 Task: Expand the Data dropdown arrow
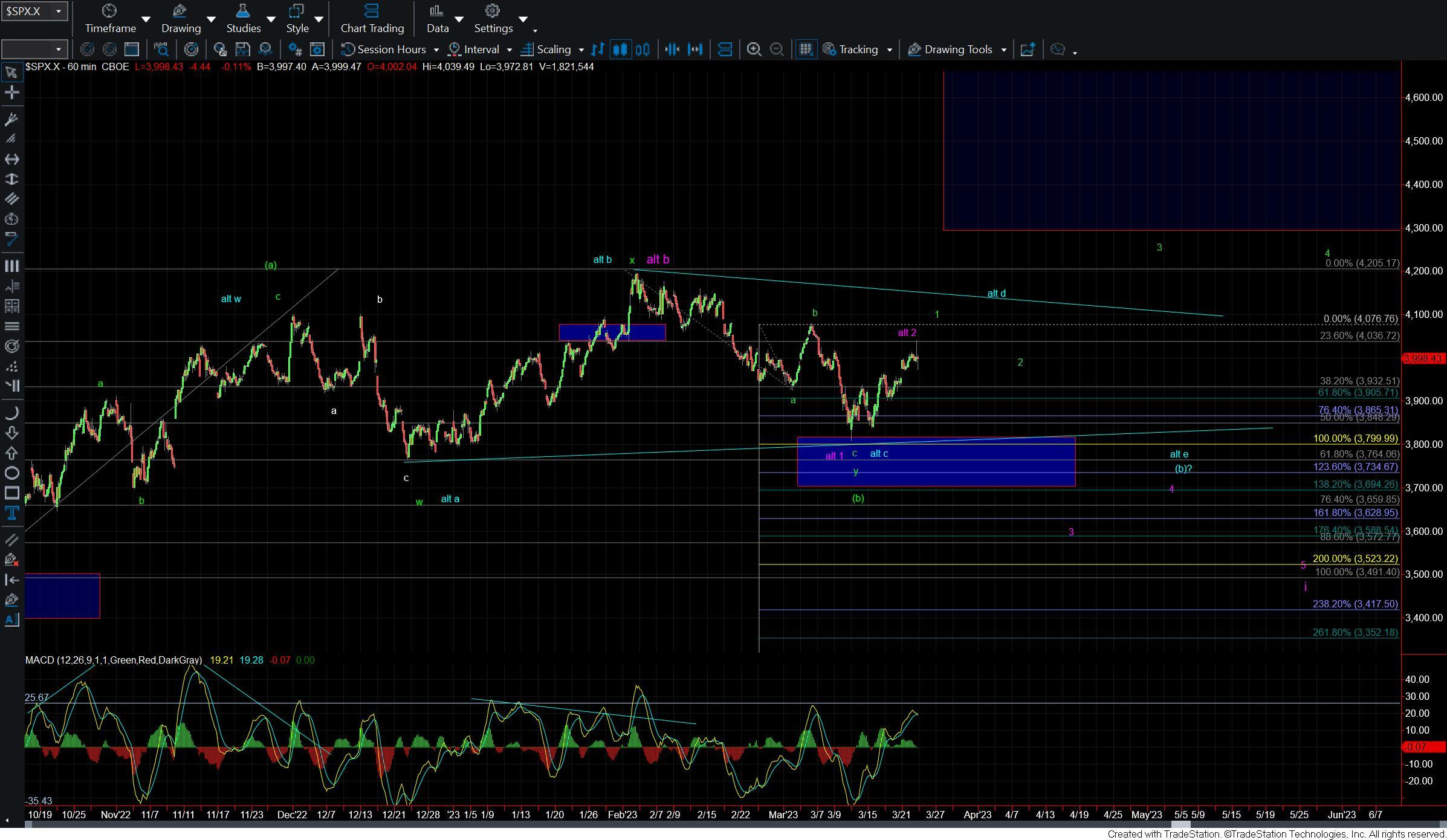click(x=459, y=19)
